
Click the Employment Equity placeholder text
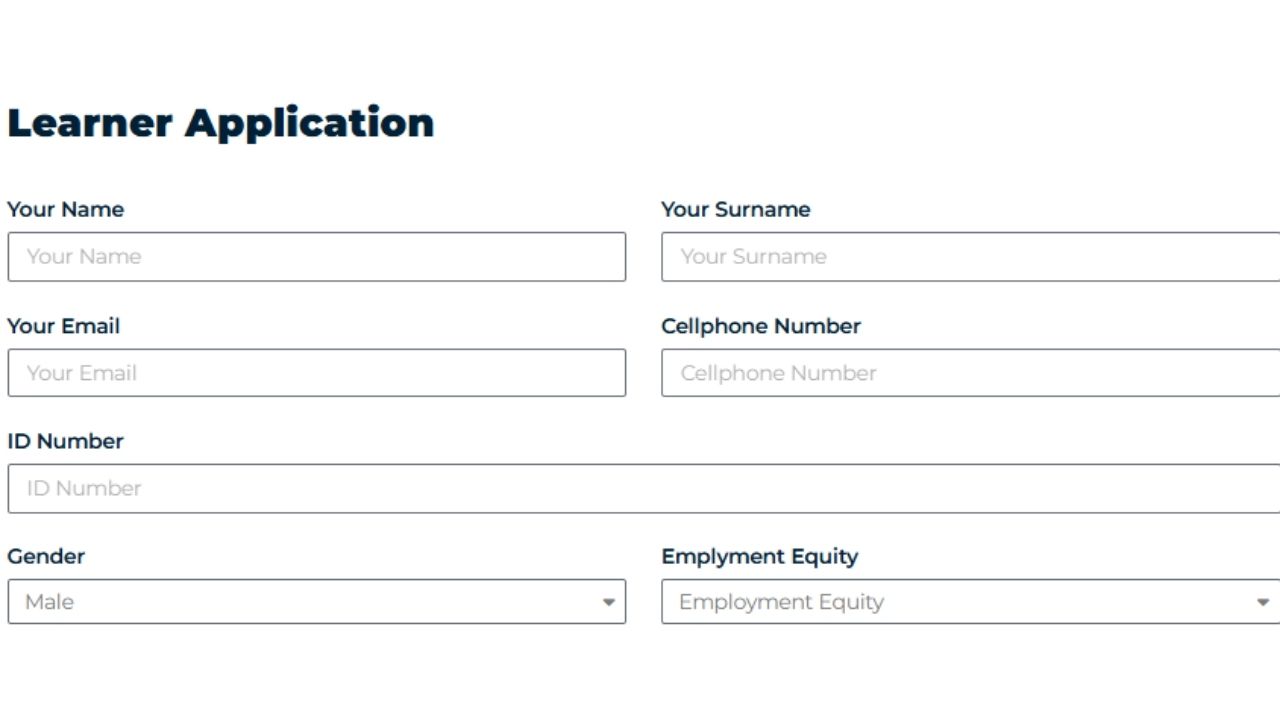pyautogui.click(x=780, y=601)
